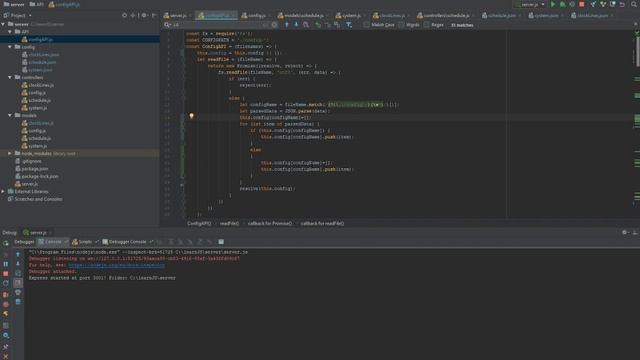640x360 pixels.
Task: Stop the running process in top toolbar
Action: tap(582, 4)
